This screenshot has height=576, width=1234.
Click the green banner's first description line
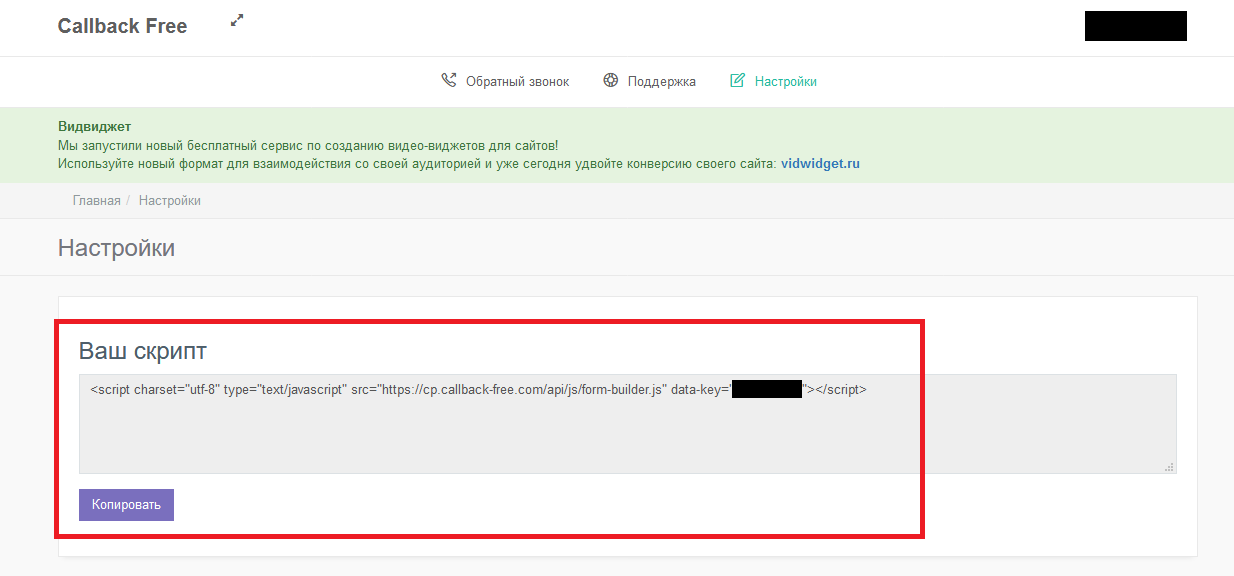click(x=308, y=146)
